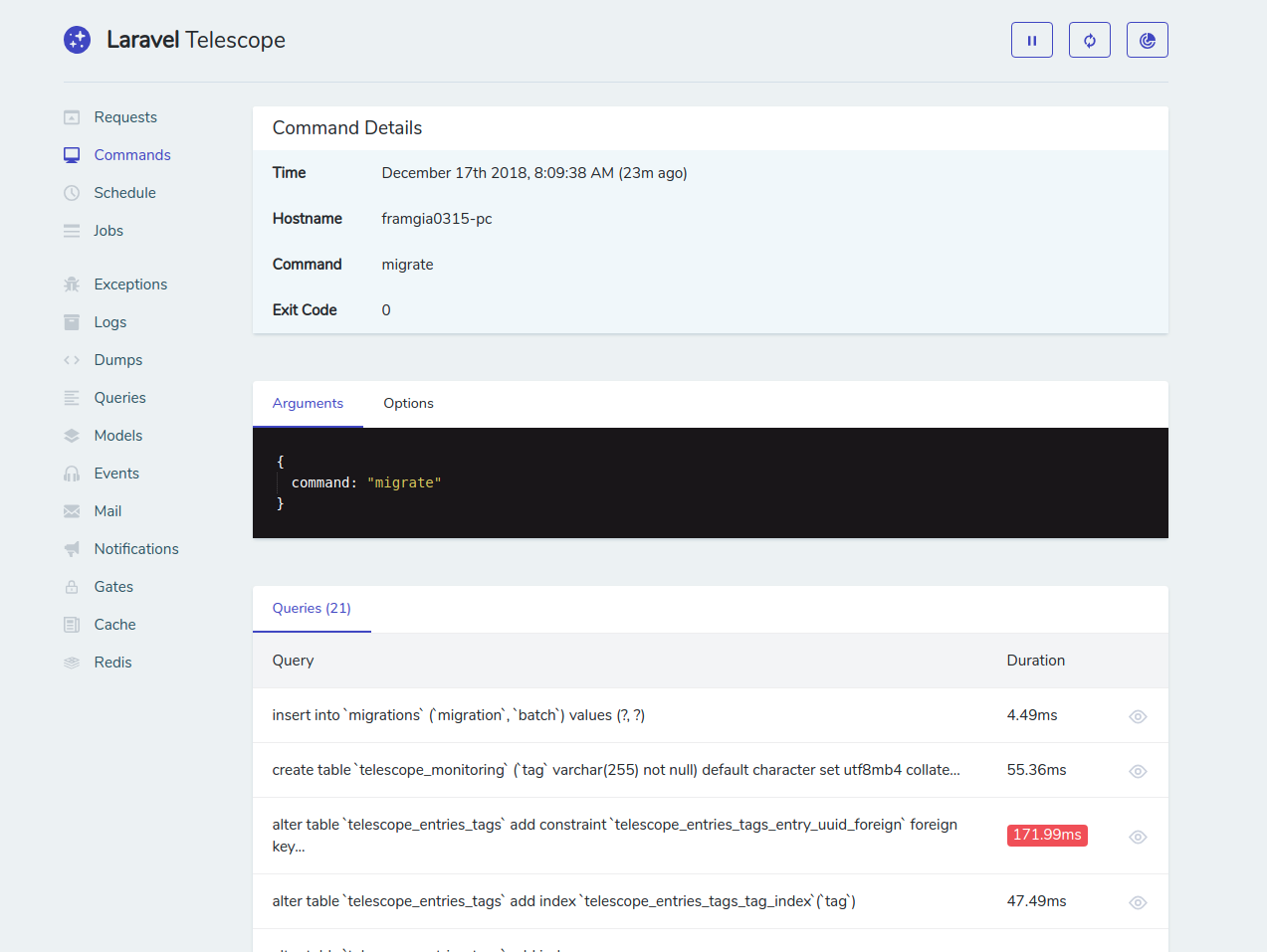This screenshot has height=952, width=1267.
Task: Click the Jobs list icon
Action: point(72,231)
